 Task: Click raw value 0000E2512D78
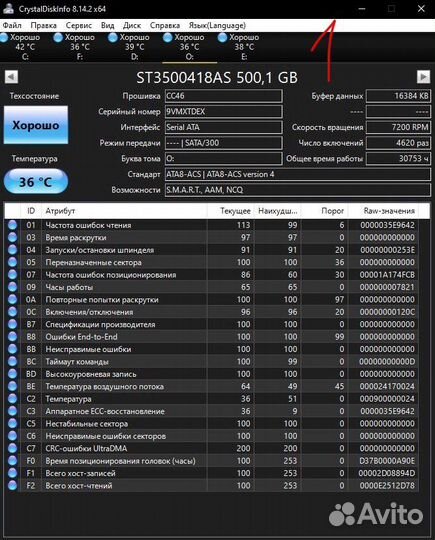(387, 486)
